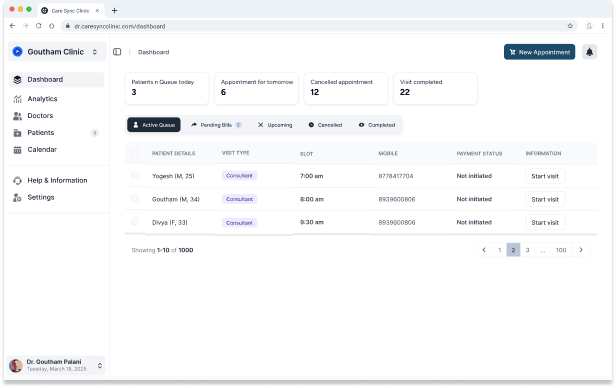This screenshot has height=388, width=616.
Task: Expand the Goutham Clinic switcher
Action: coord(57,52)
